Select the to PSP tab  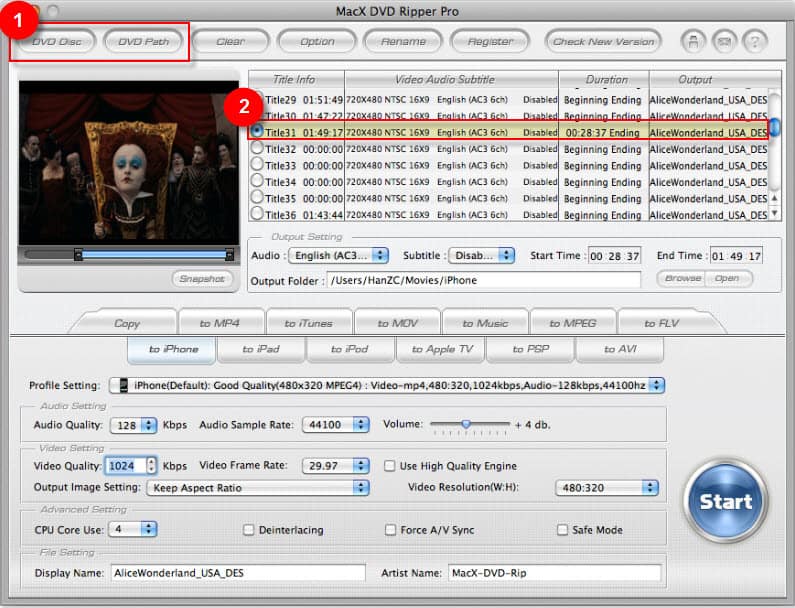530,349
